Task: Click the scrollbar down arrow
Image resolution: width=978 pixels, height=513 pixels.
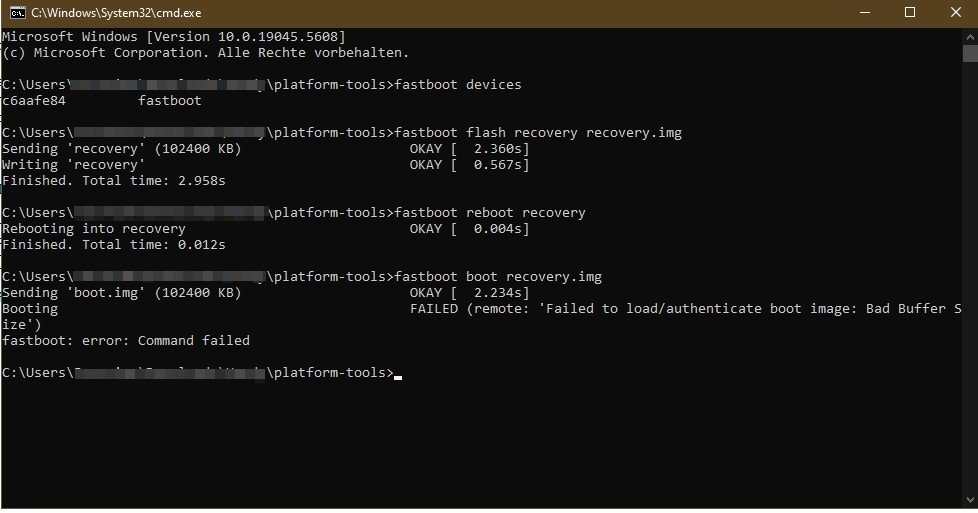Action: tap(970, 500)
